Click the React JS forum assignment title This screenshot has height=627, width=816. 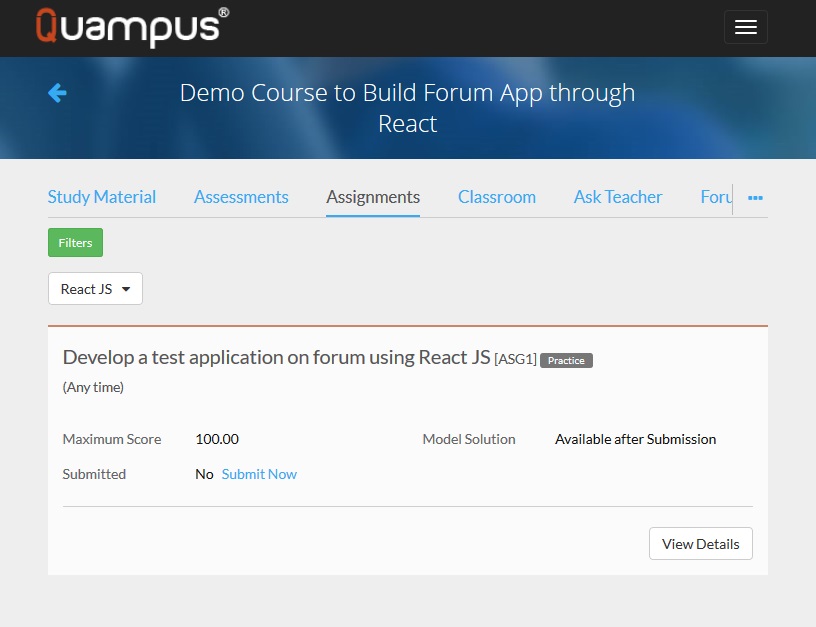pyautogui.click(x=276, y=358)
